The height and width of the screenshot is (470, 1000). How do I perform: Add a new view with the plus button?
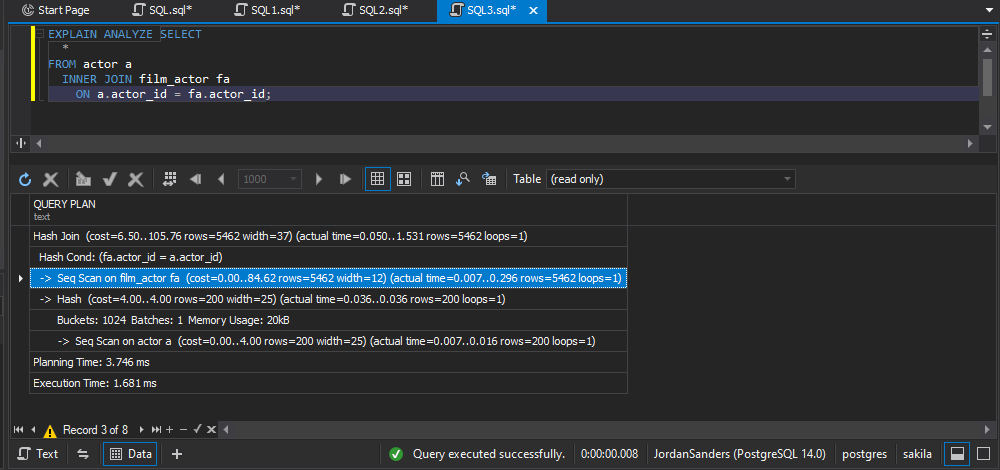point(177,454)
